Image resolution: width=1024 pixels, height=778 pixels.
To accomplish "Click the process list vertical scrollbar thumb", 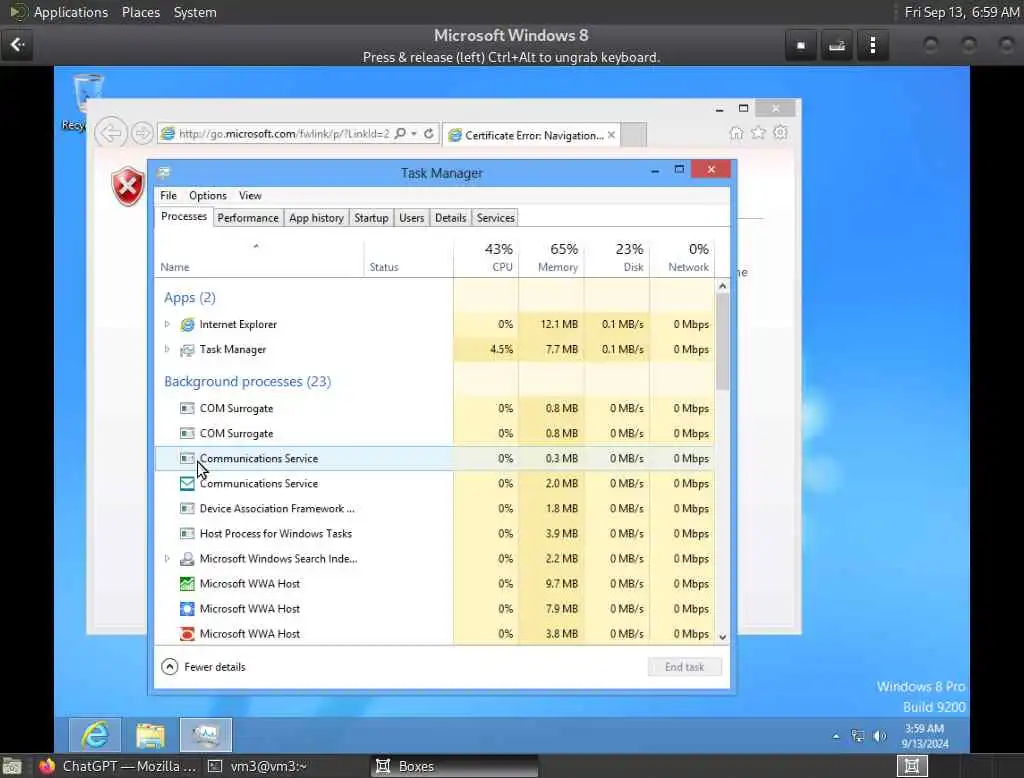I will coord(722,342).
